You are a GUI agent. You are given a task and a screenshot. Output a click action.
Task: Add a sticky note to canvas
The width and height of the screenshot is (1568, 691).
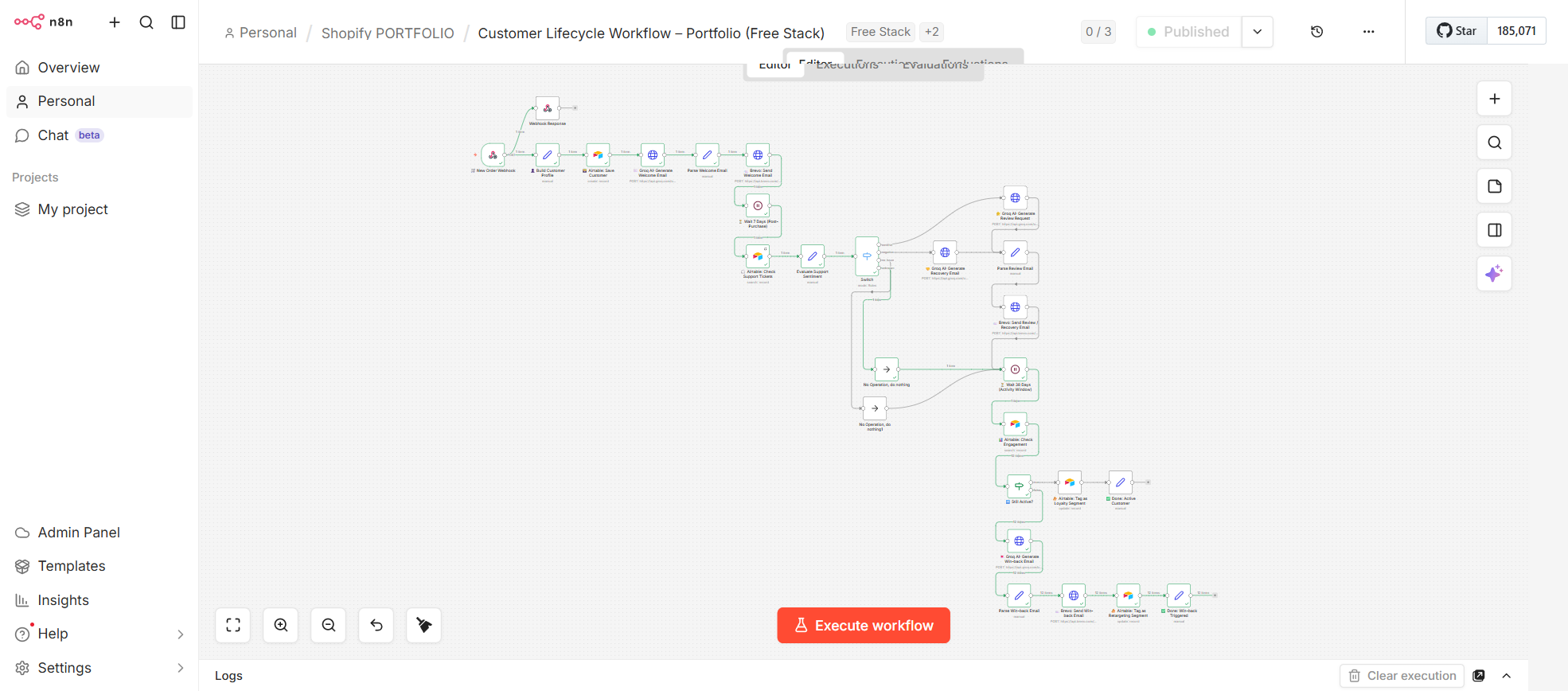[x=1494, y=186]
